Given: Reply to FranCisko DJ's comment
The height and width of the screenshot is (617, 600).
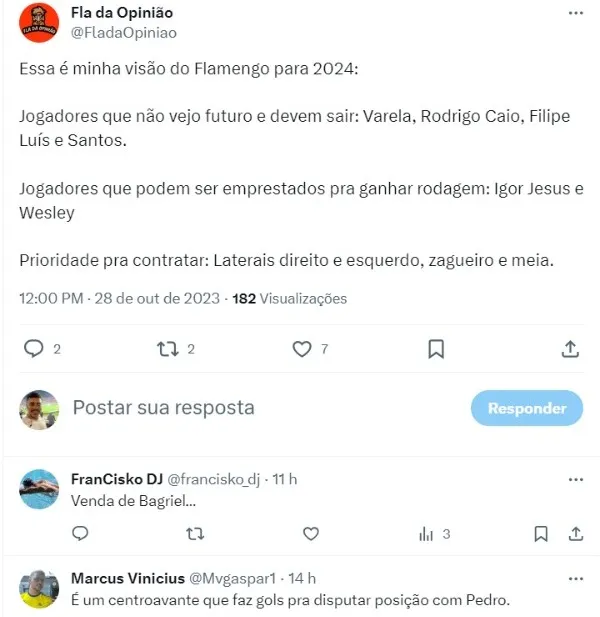Looking at the screenshot, I should click(x=80, y=534).
